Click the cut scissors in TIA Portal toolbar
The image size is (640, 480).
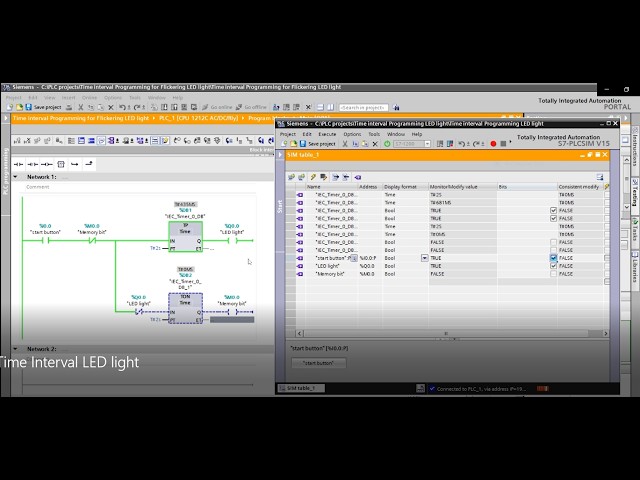[x=81, y=107]
